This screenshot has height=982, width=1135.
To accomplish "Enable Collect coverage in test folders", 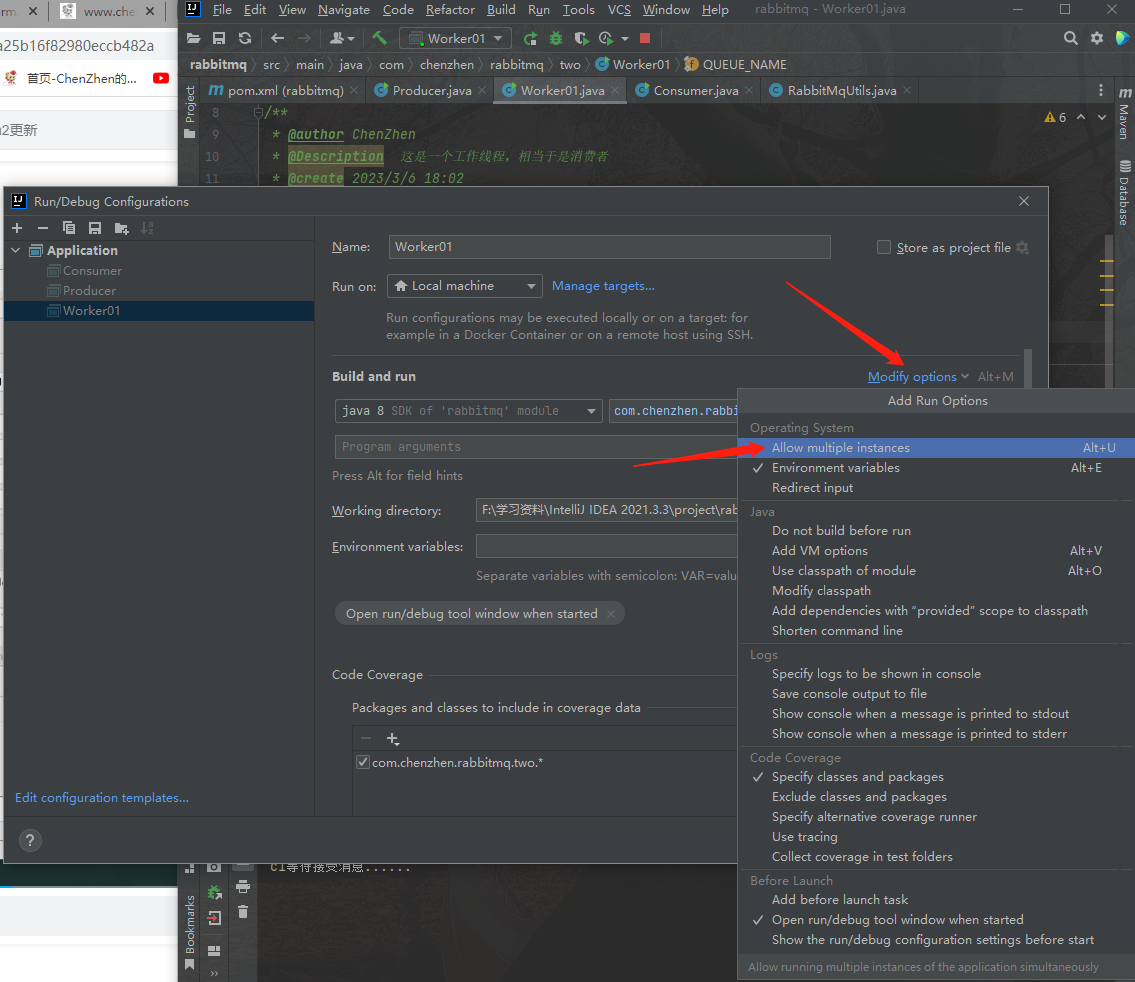I will (936, 857).
